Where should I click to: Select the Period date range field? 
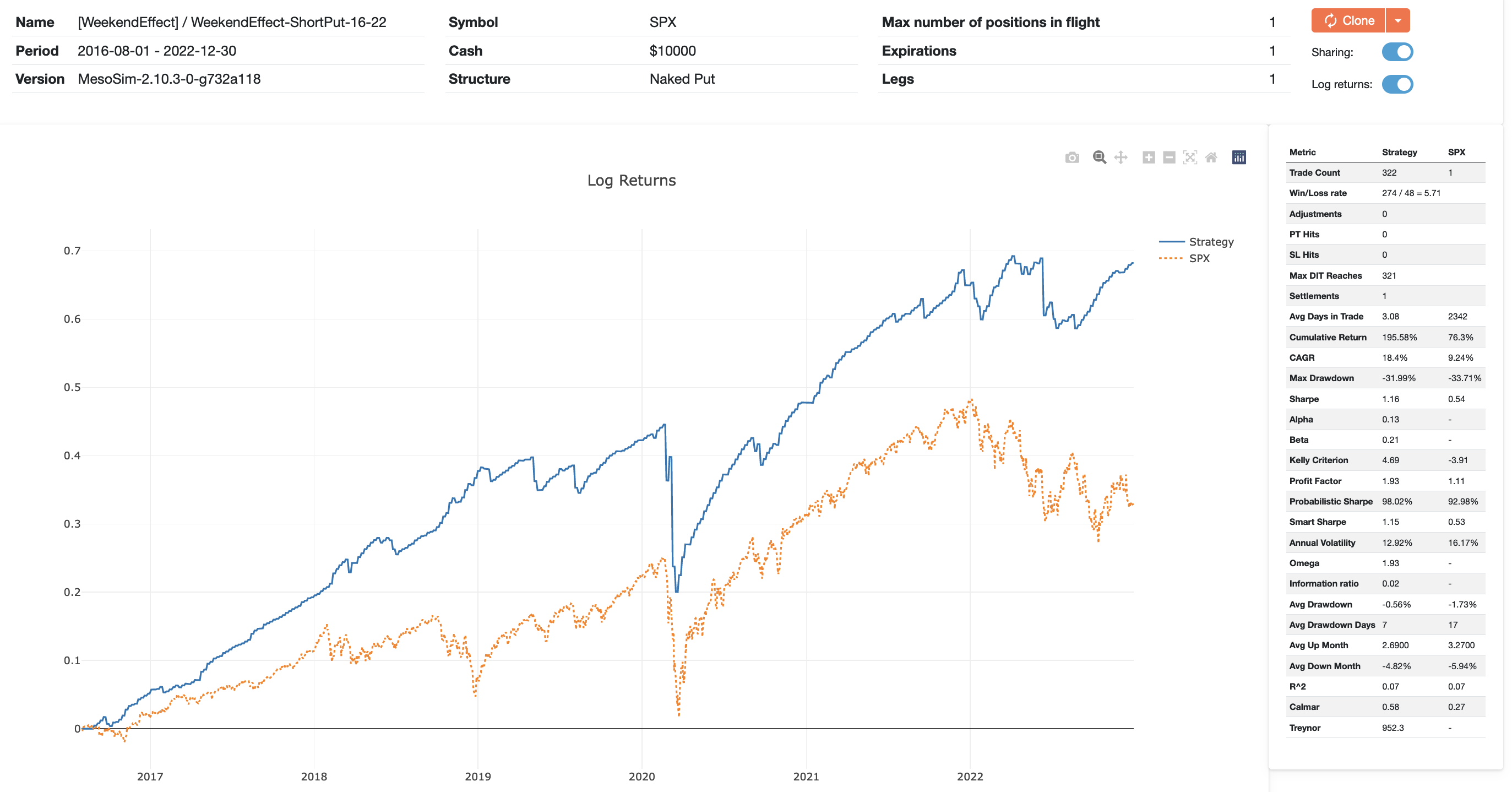coord(157,51)
